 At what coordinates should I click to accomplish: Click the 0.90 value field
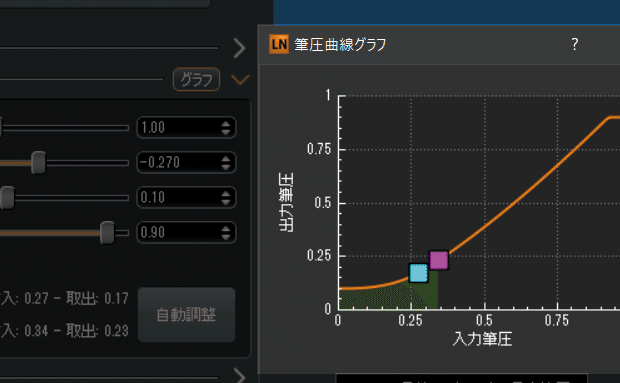[x=186, y=232]
